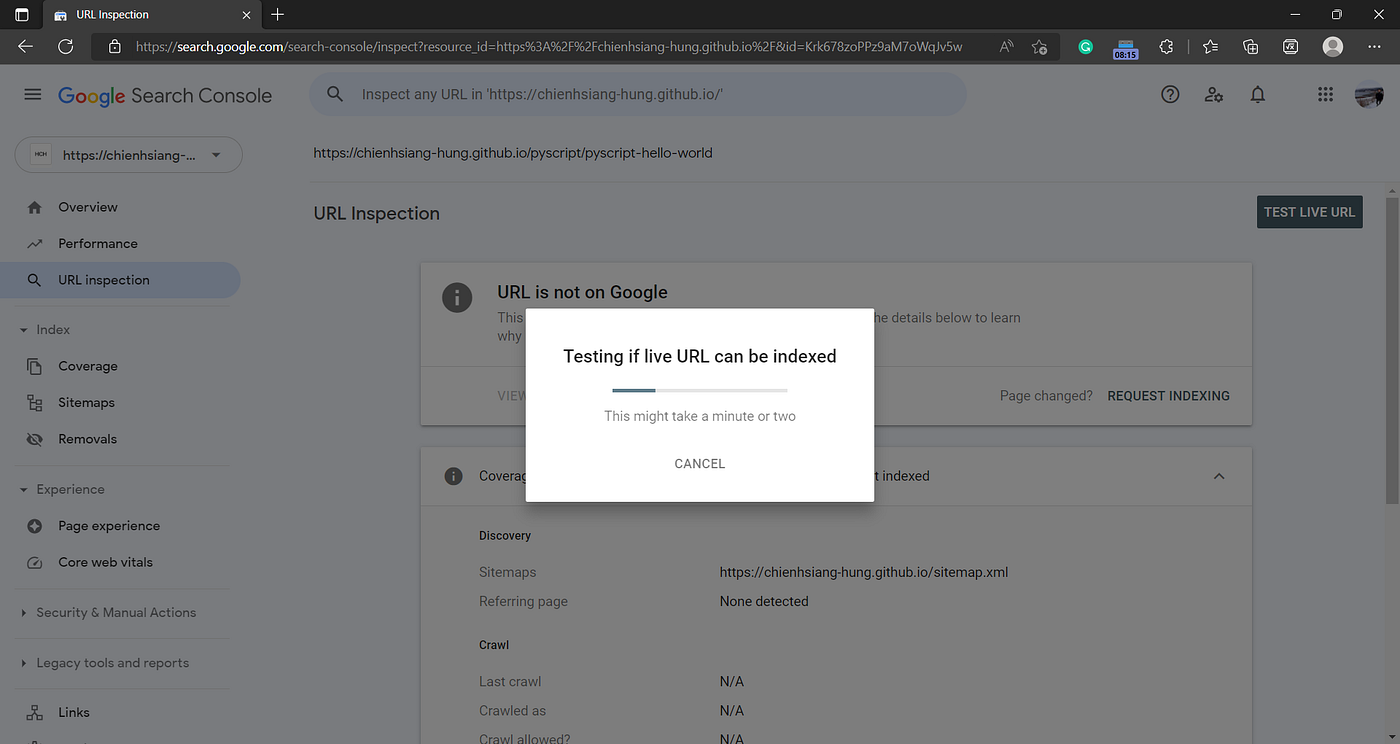The image size is (1400, 744).
Task: Expand Security & Manual Actions section
Action: tap(24, 613)
